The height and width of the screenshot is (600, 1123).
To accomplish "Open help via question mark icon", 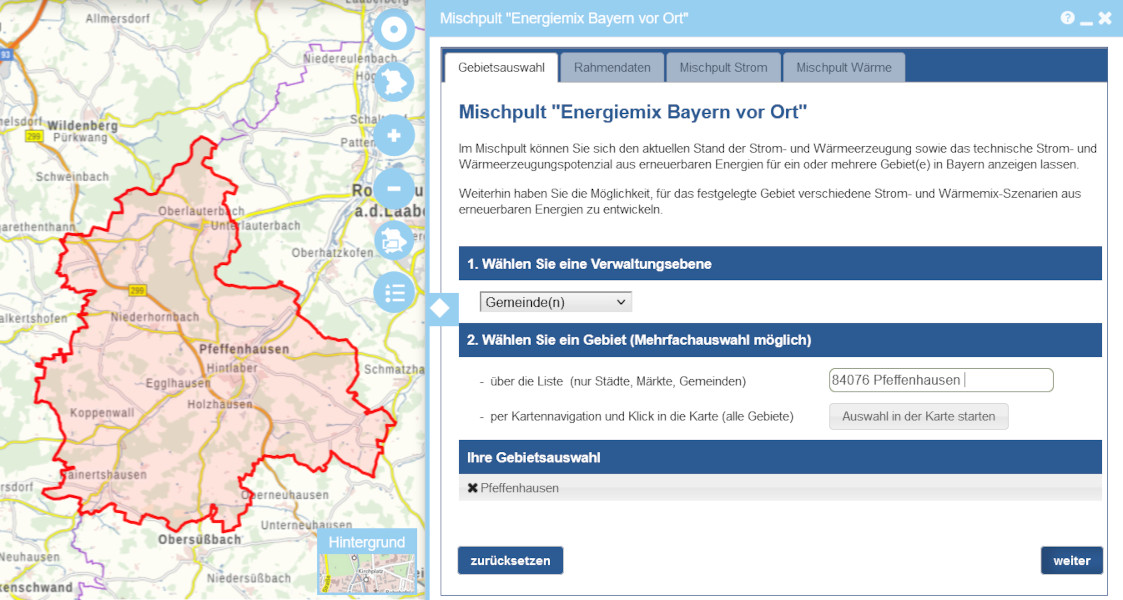I will [1067, 18].
